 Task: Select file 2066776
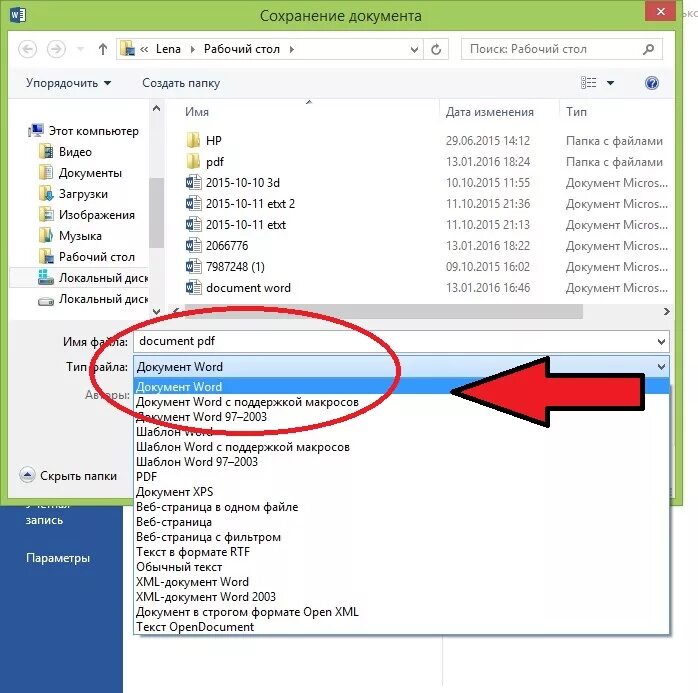point(217,245)
